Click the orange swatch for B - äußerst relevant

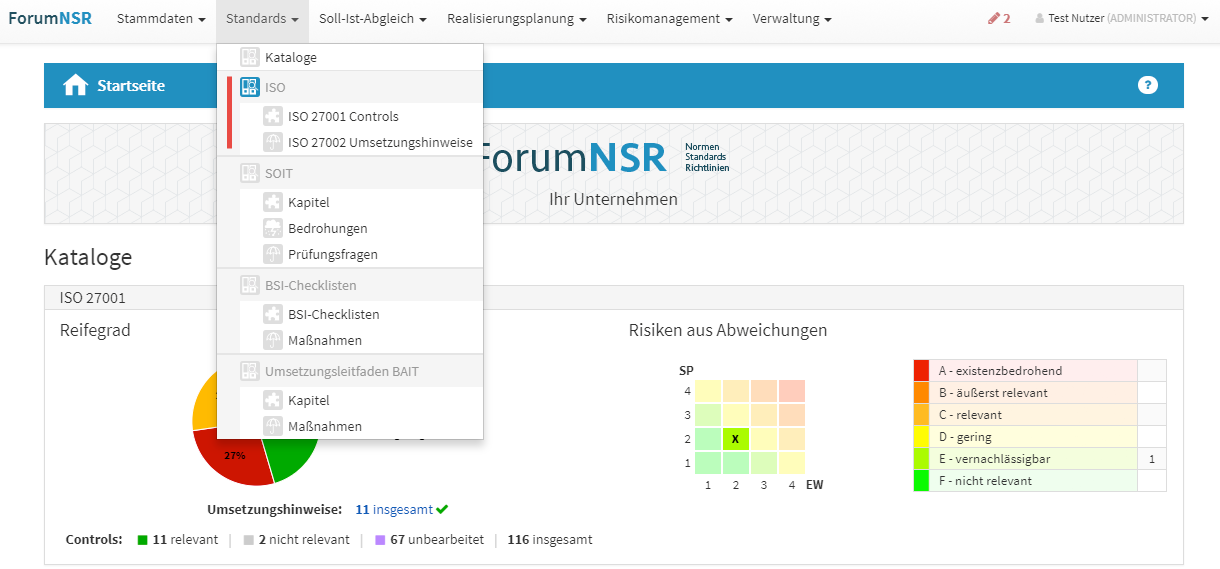click(x=922, y=393)
